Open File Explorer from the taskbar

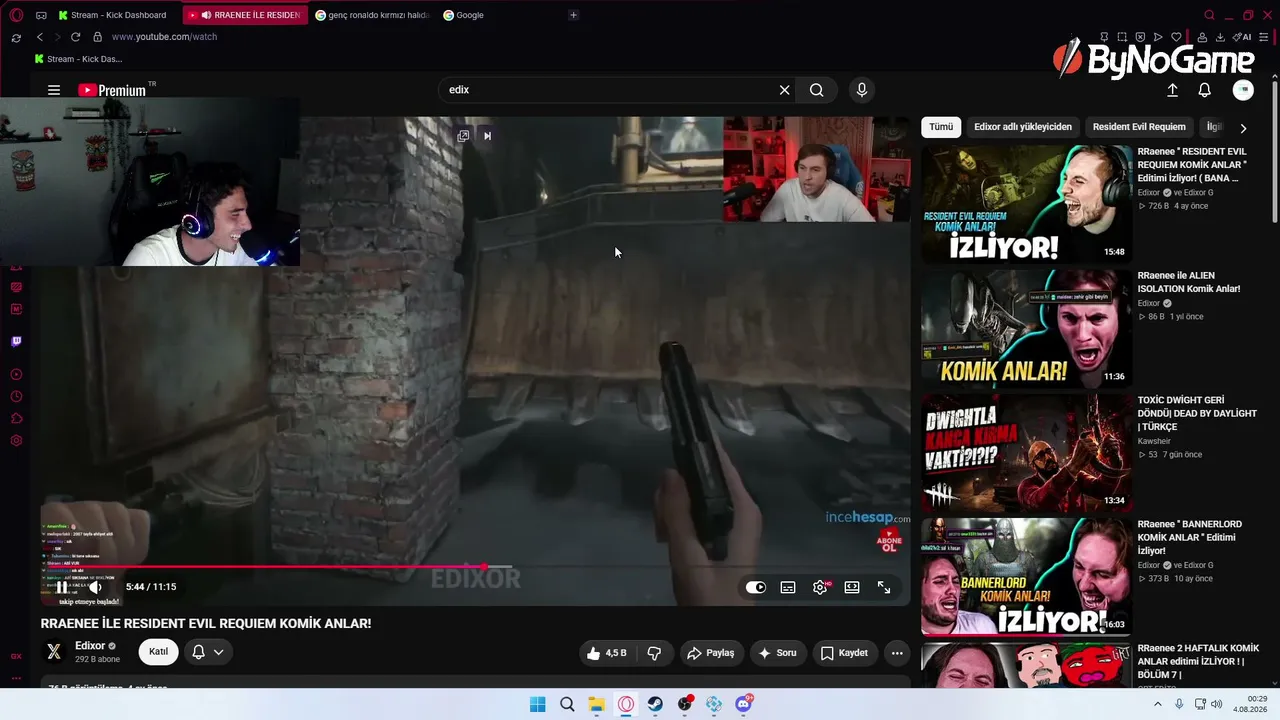[596, 704]
